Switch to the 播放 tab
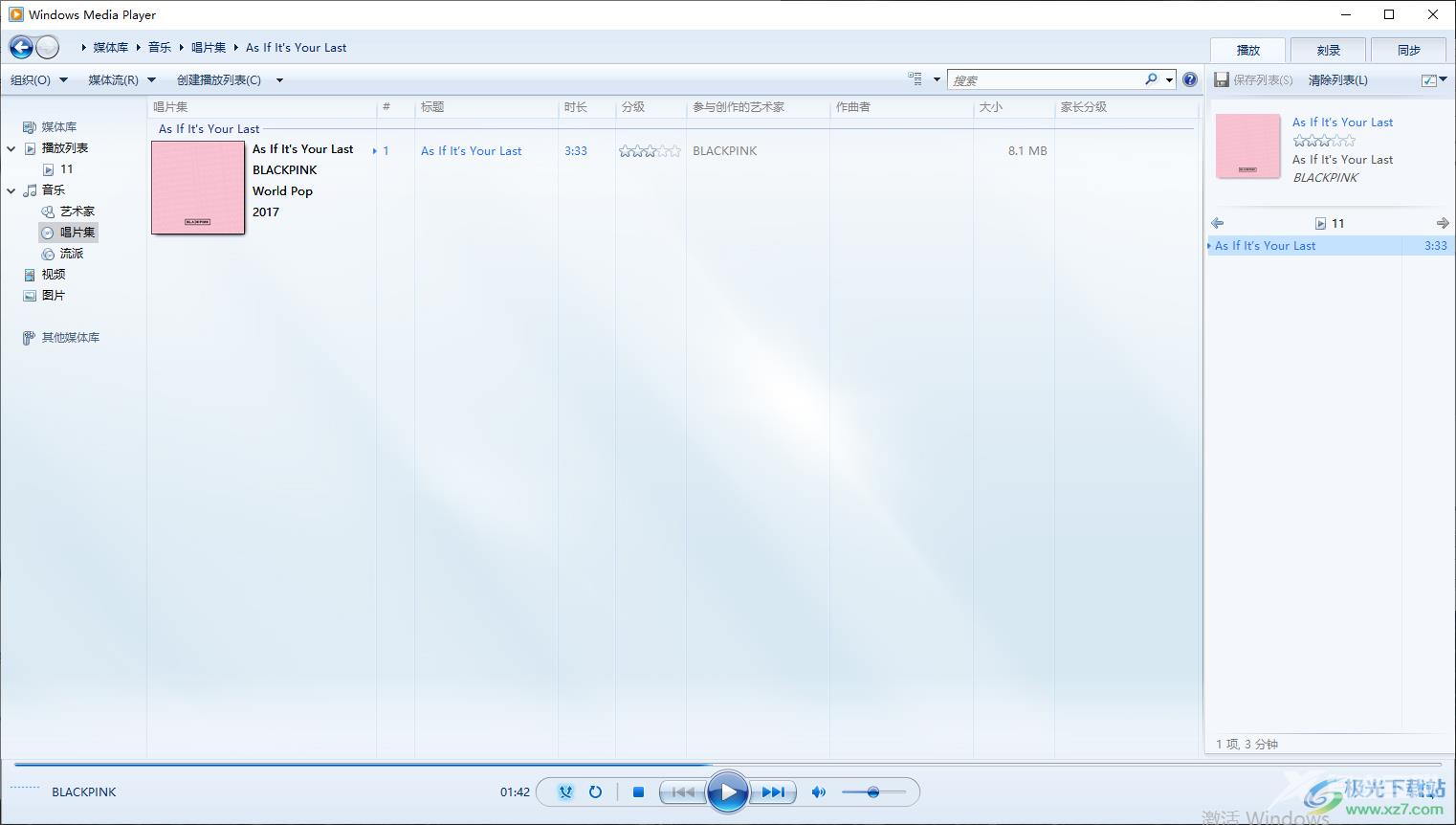This screenshot has width=1456, height=825. [x=1248, y=50]
